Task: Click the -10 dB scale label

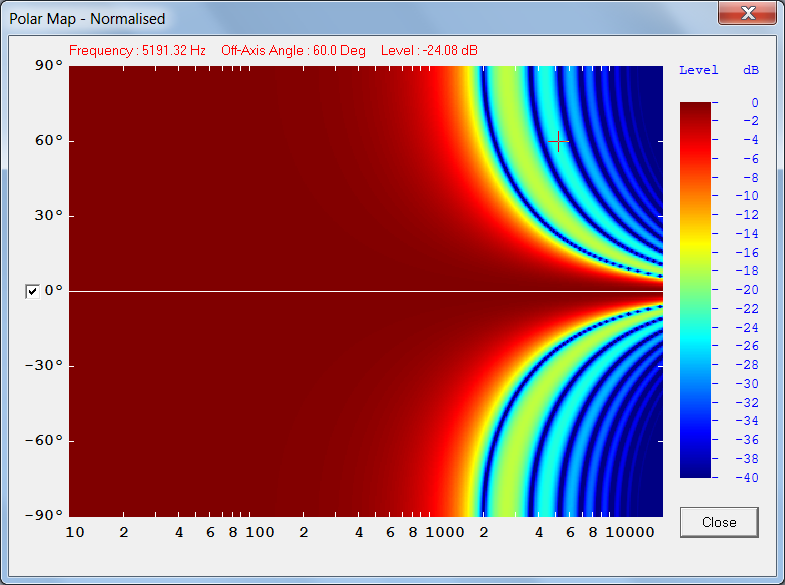Action: coord(747,196)
